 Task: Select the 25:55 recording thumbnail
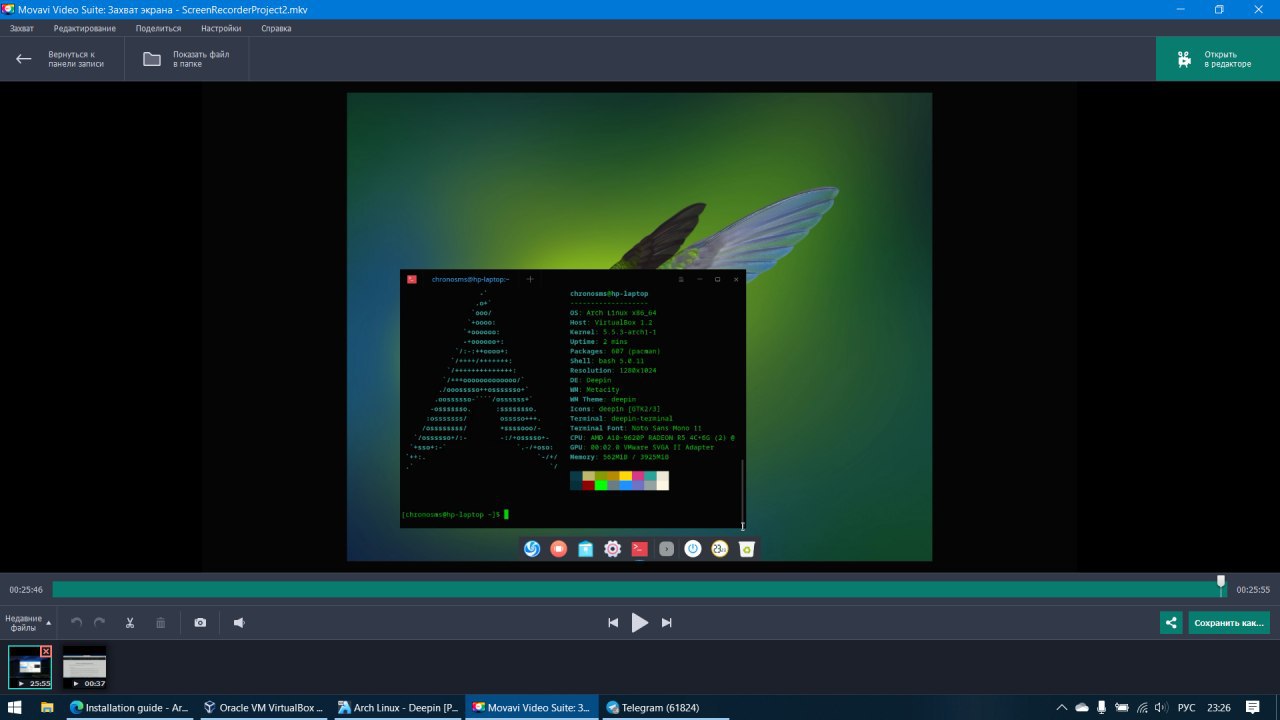(x=30, y=667)
